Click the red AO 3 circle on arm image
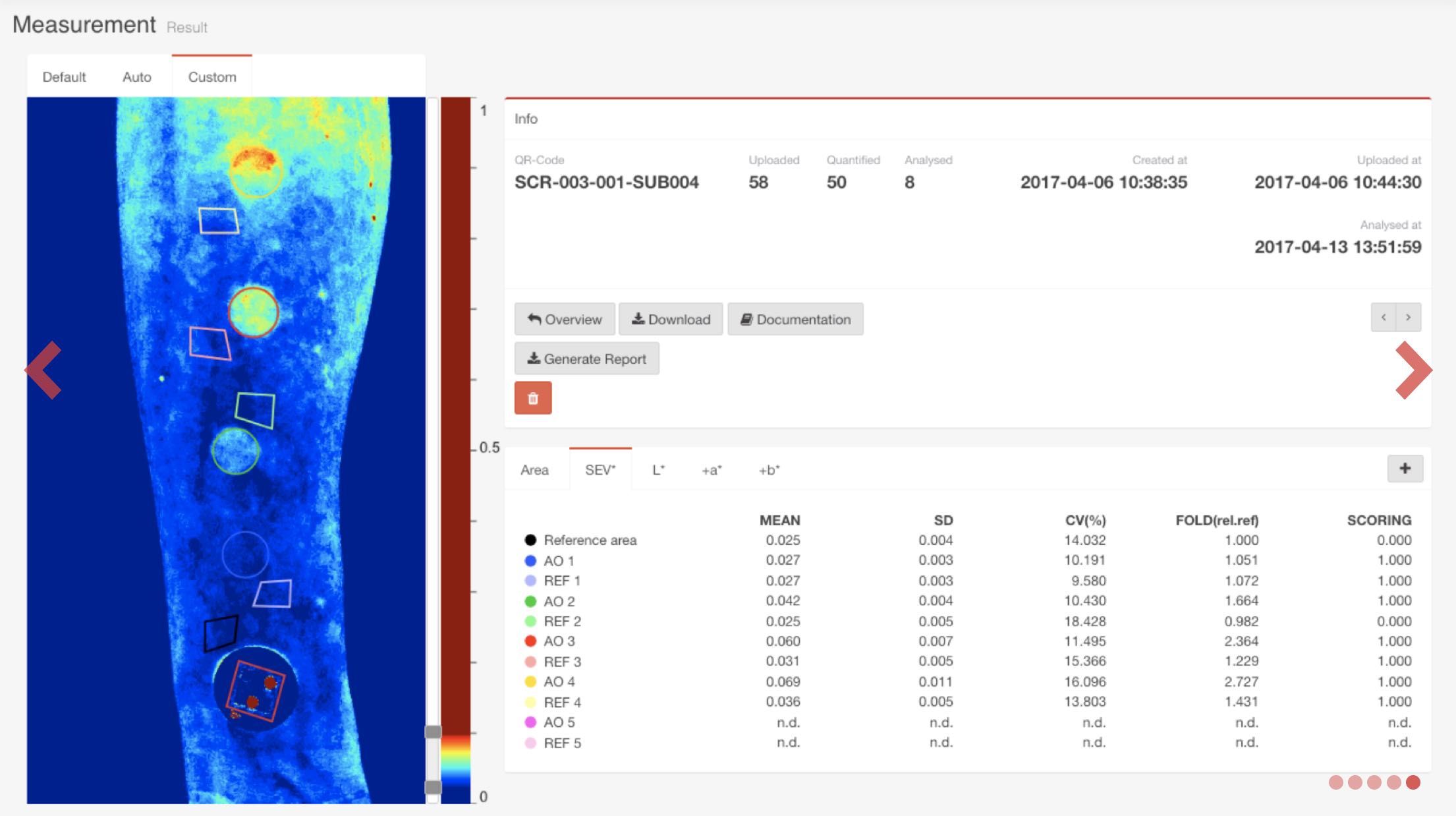 253,312
